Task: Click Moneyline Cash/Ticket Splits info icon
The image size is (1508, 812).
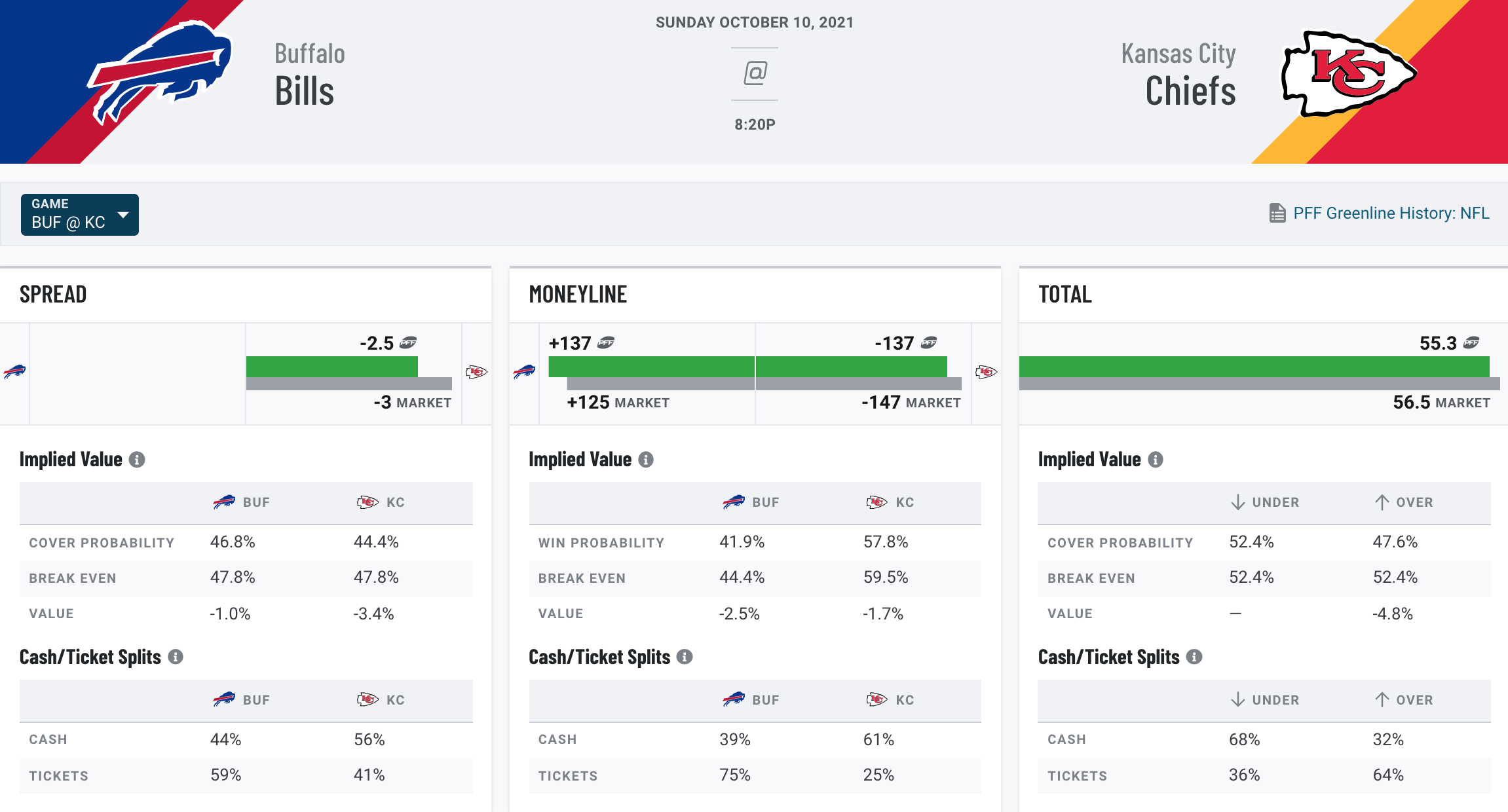Action: click(685, 657)
